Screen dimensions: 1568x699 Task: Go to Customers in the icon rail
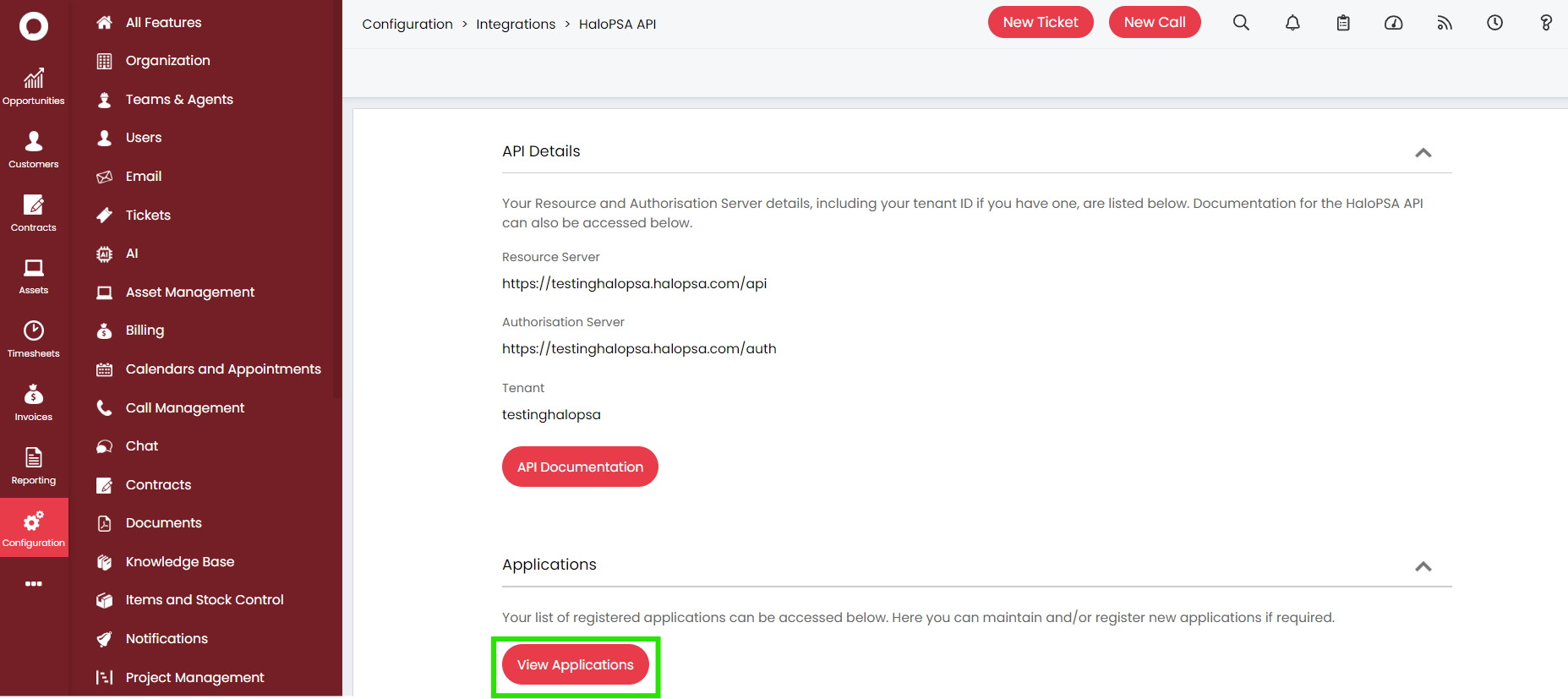point(34,150)
